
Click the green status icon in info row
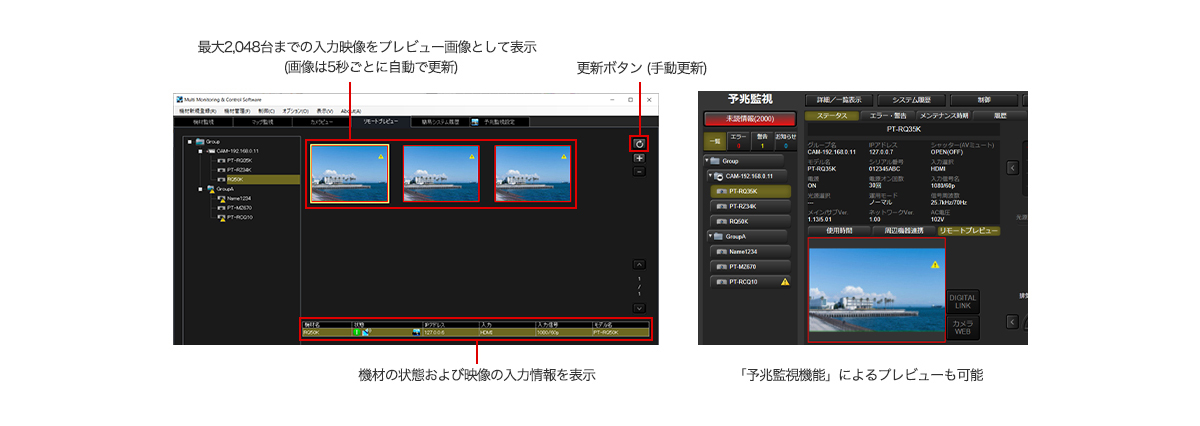[x=356, y=332]
